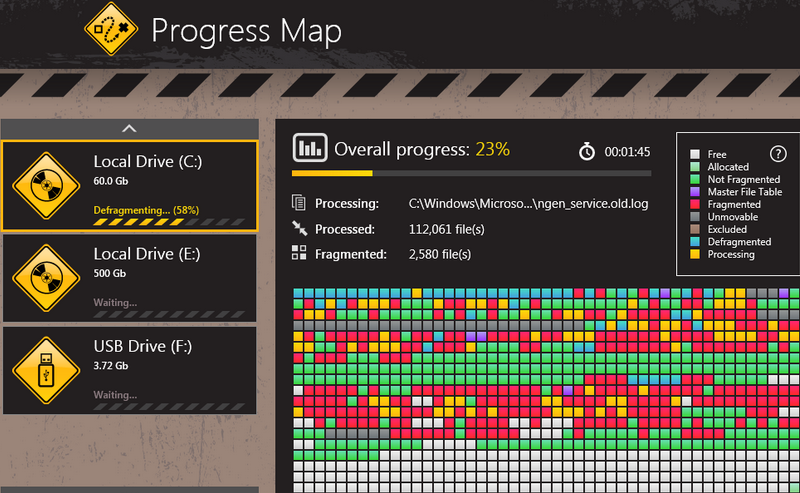Open legend help question mark
Image resolution: width=800 pixels, height=493 pixels.
click(x=777, y=153)
